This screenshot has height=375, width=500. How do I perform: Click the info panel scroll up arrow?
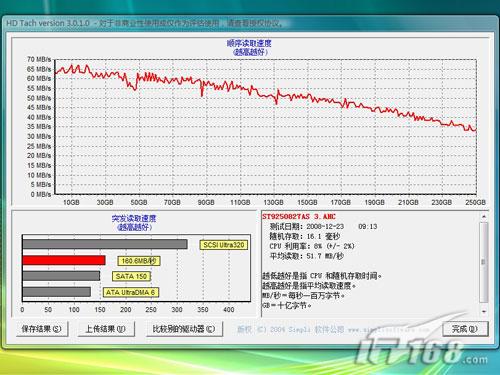[x=484, y=217]
